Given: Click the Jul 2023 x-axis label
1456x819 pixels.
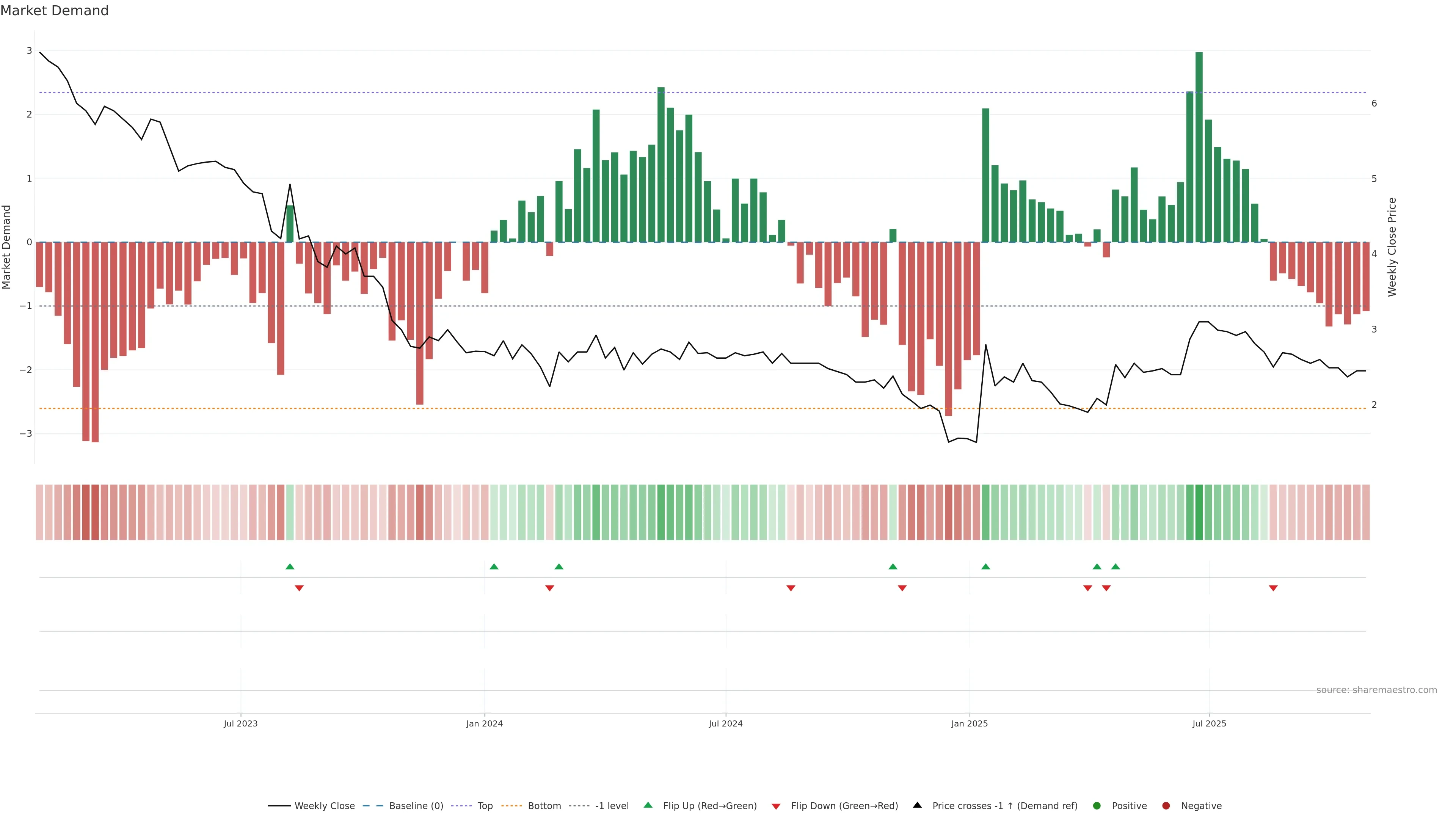Looking at the screenshot, I should click(240, 723).
